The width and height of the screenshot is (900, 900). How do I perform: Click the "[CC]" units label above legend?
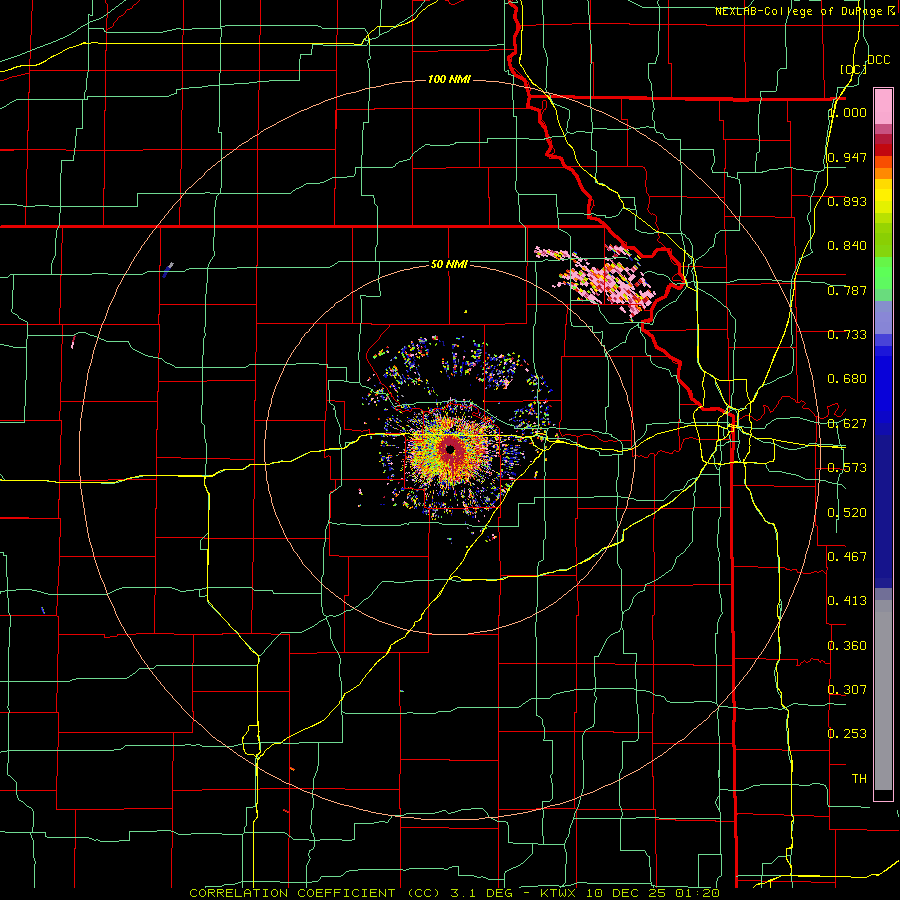(x=853, y=69)
